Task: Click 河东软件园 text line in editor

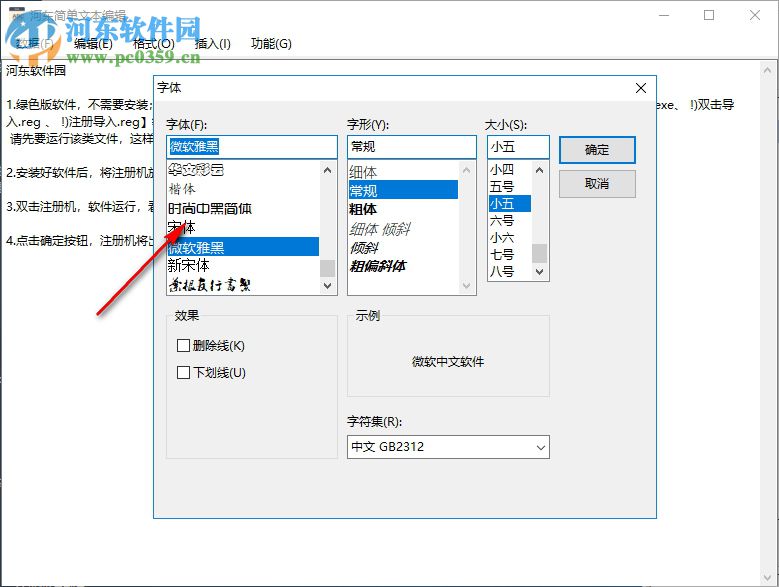Action: [x=36, y=71]
